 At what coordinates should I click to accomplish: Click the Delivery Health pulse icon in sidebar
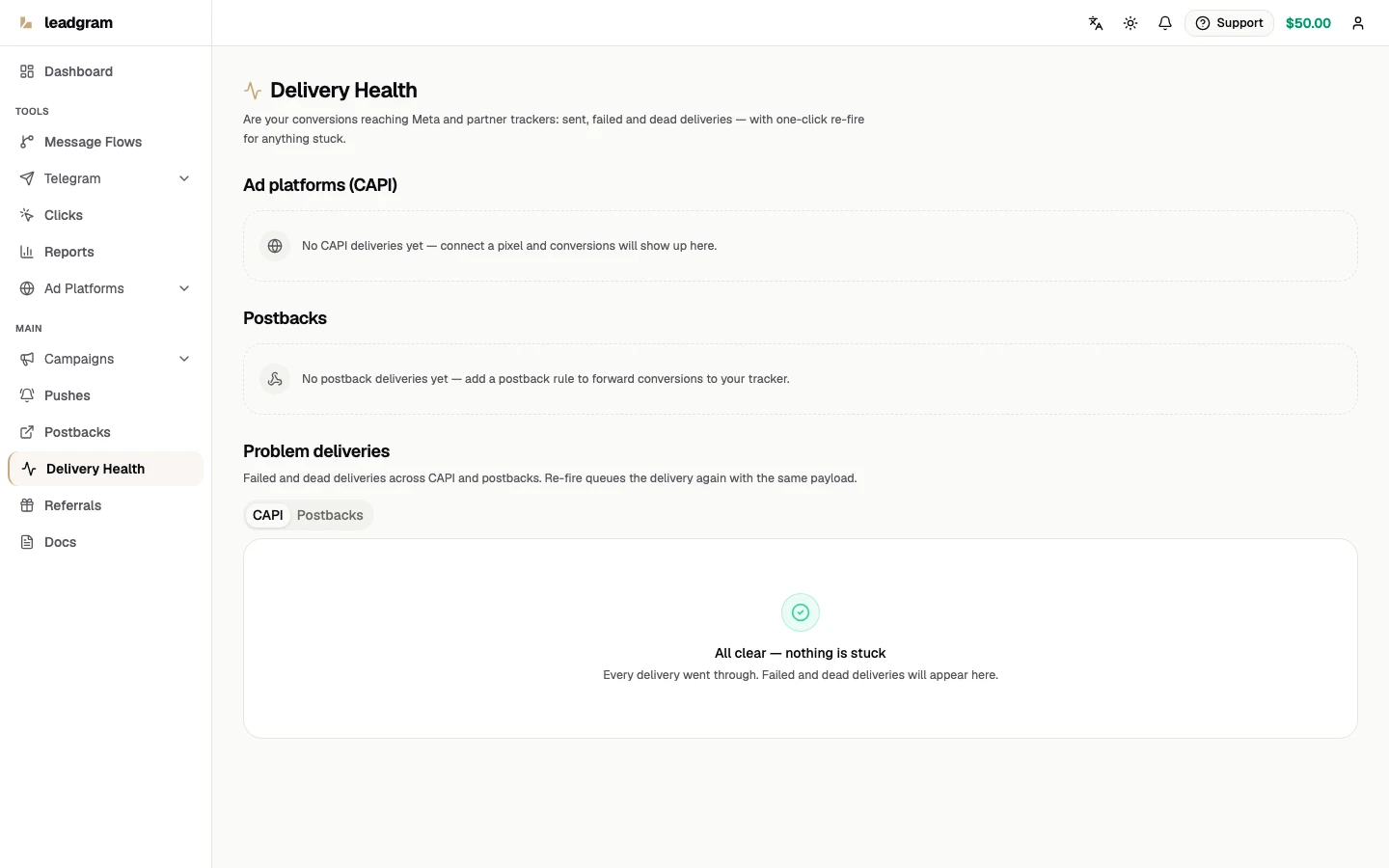[29, 469]
